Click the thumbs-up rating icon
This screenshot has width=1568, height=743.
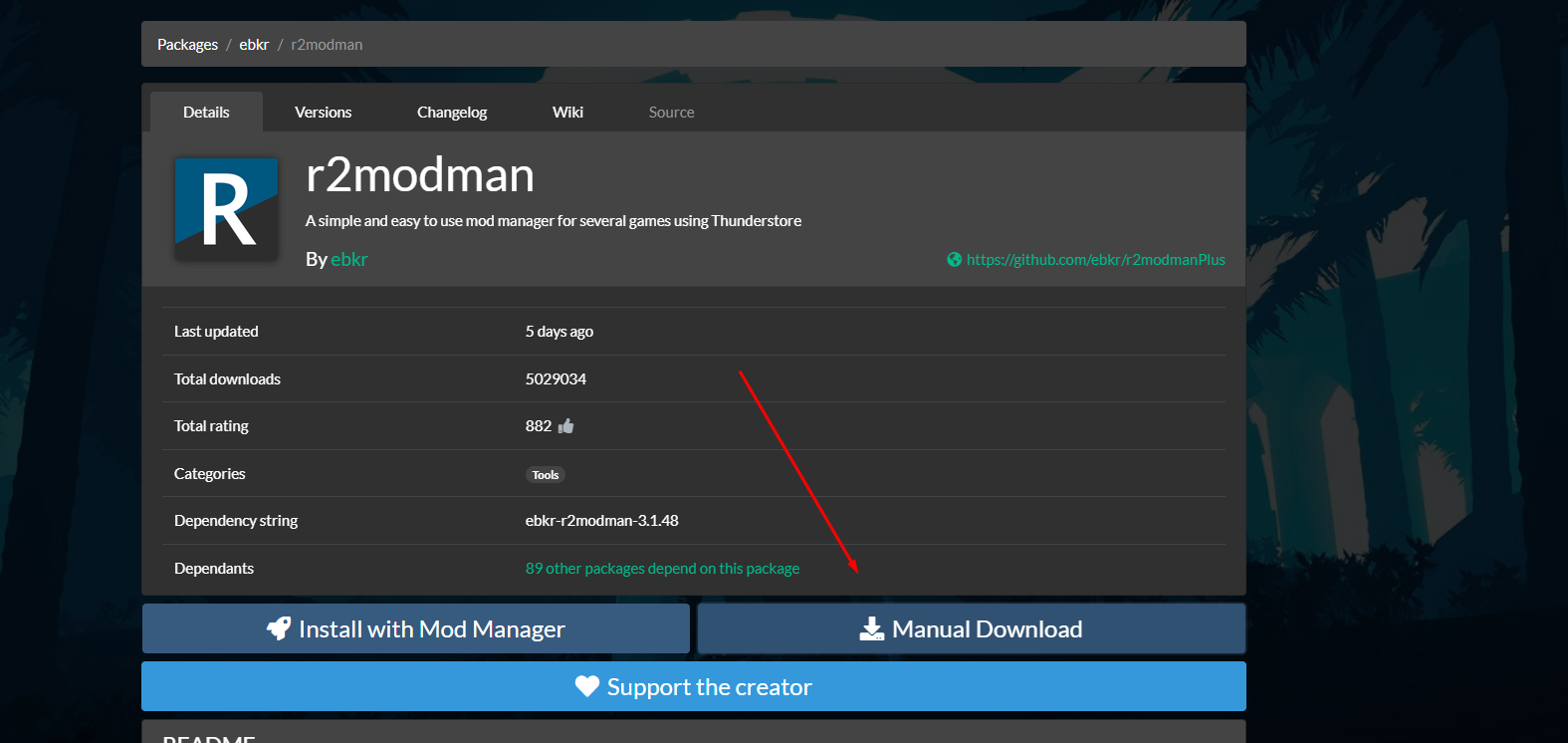point(566,426)
